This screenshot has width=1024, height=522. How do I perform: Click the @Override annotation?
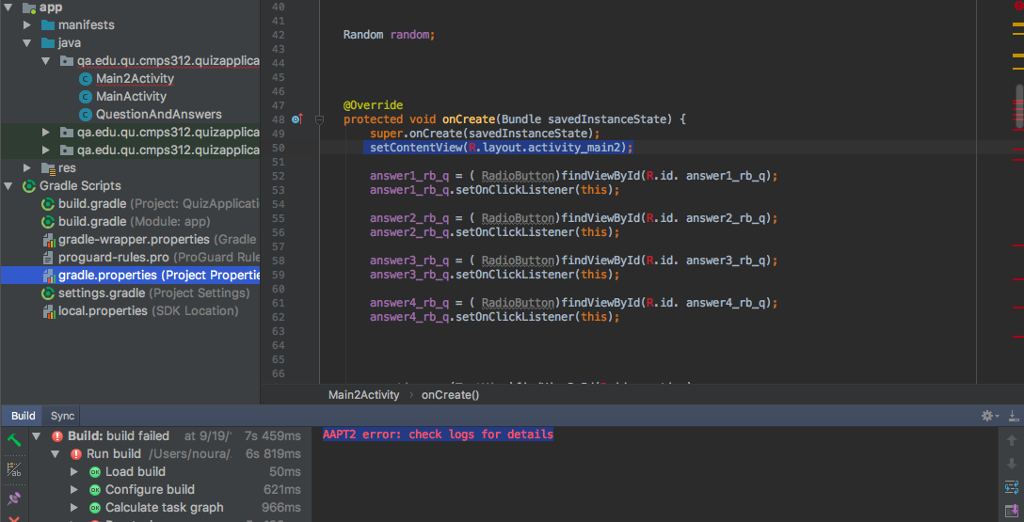pos(373,105)
